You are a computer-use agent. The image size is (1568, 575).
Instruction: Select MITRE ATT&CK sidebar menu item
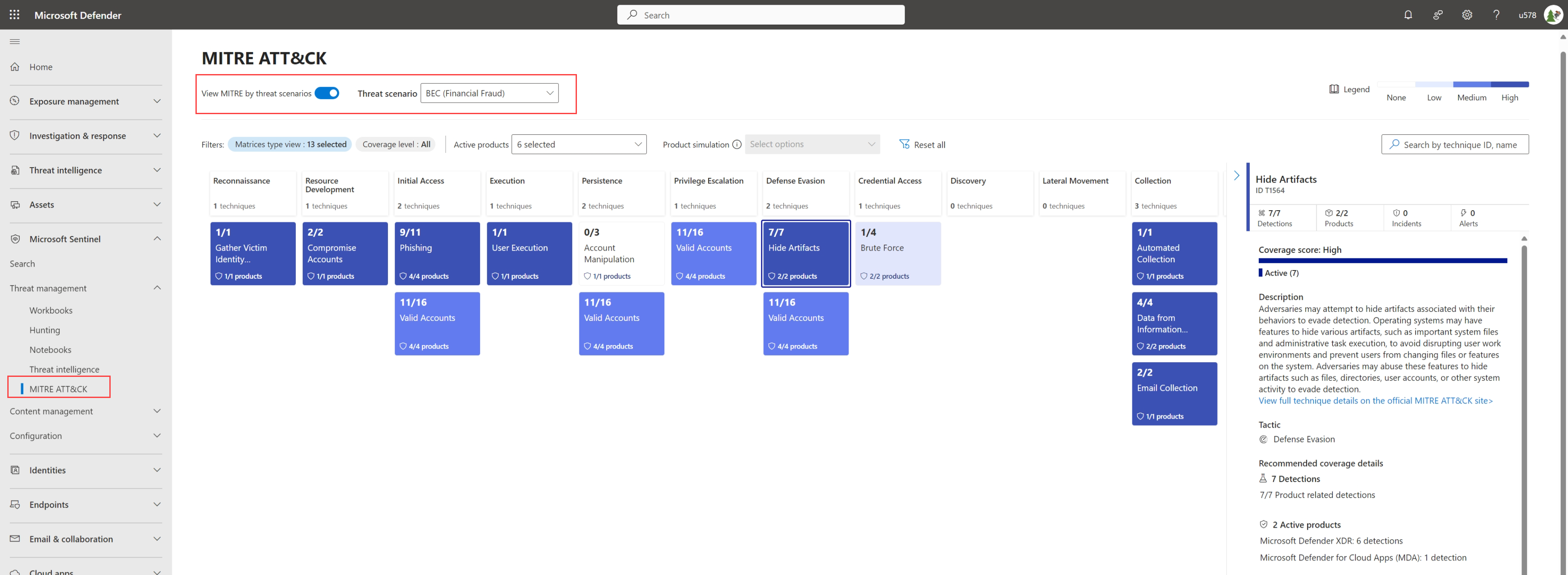click(x=57, y=388)
